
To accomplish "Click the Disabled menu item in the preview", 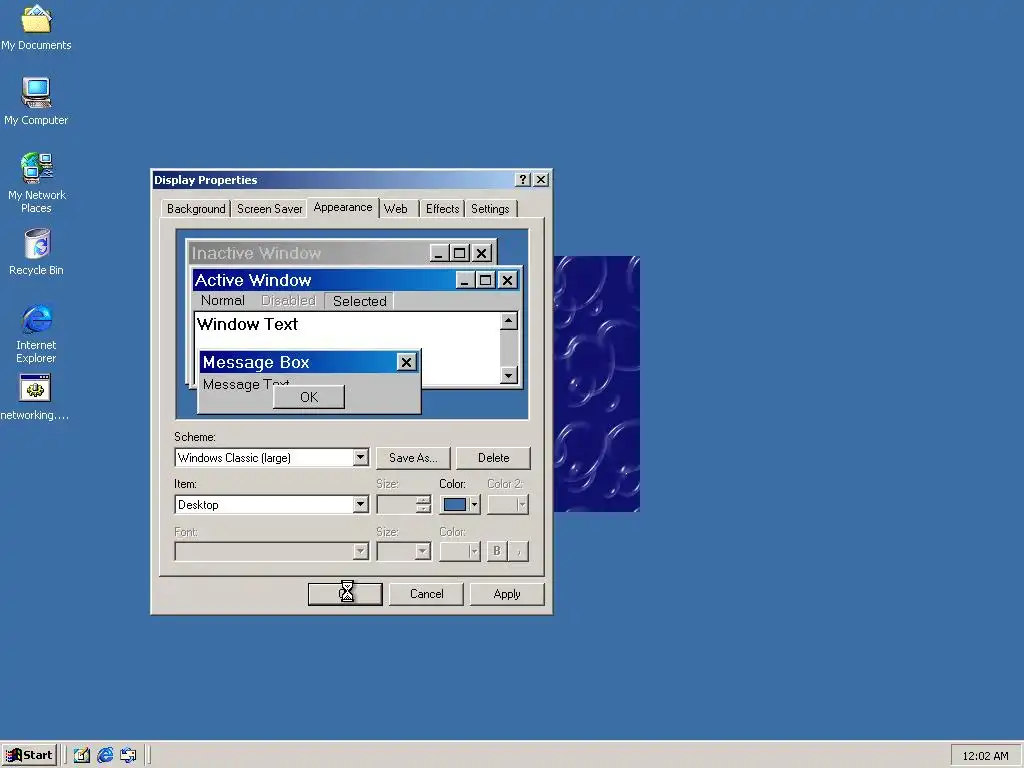I will 288,300.
